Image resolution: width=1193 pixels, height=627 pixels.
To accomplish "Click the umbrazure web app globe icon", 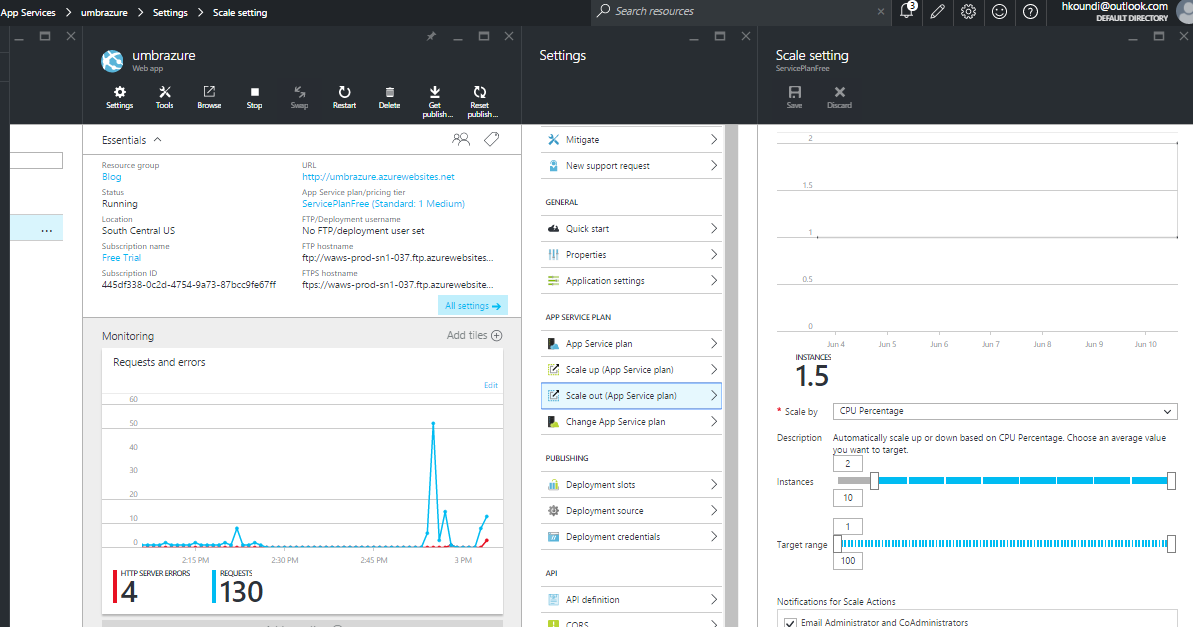I will click(x=113, y=61).
